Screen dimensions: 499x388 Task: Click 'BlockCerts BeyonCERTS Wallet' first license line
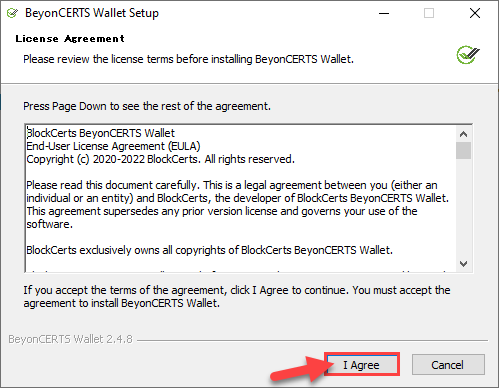coord(100,133)
